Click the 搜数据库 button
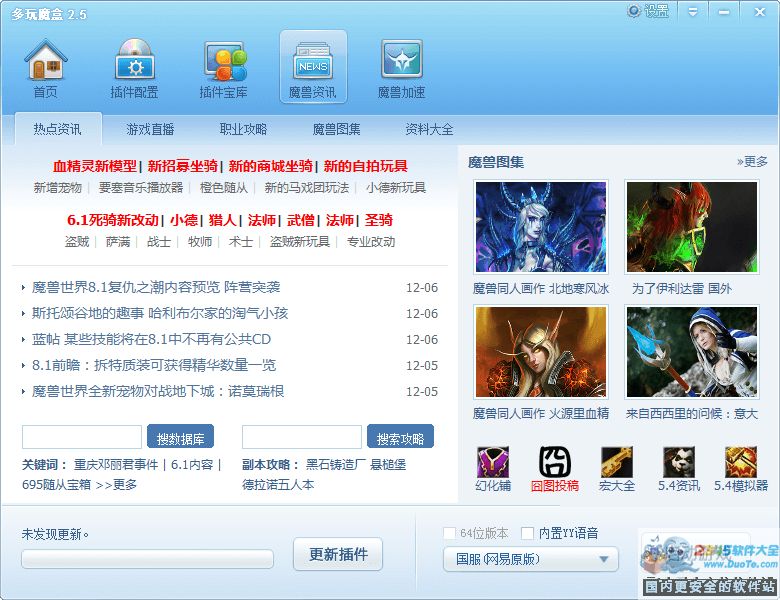This screenshot has height=600, width=780. pos(181,437)
